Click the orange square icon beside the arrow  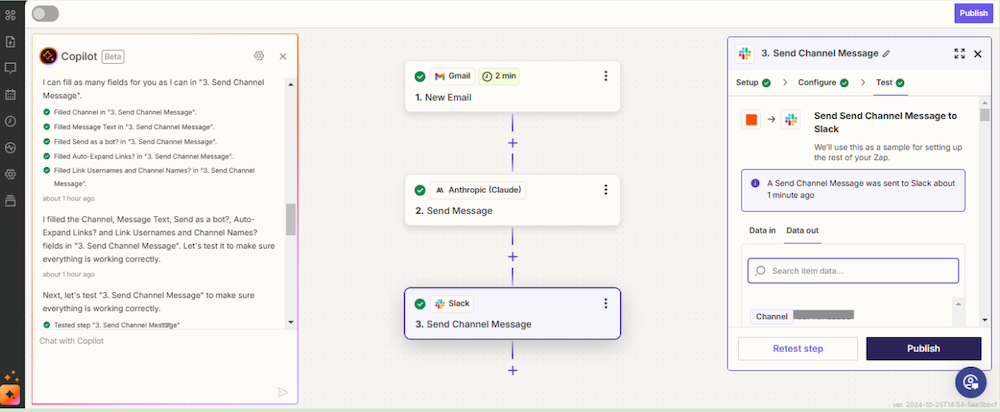click(x=751, y=119)
